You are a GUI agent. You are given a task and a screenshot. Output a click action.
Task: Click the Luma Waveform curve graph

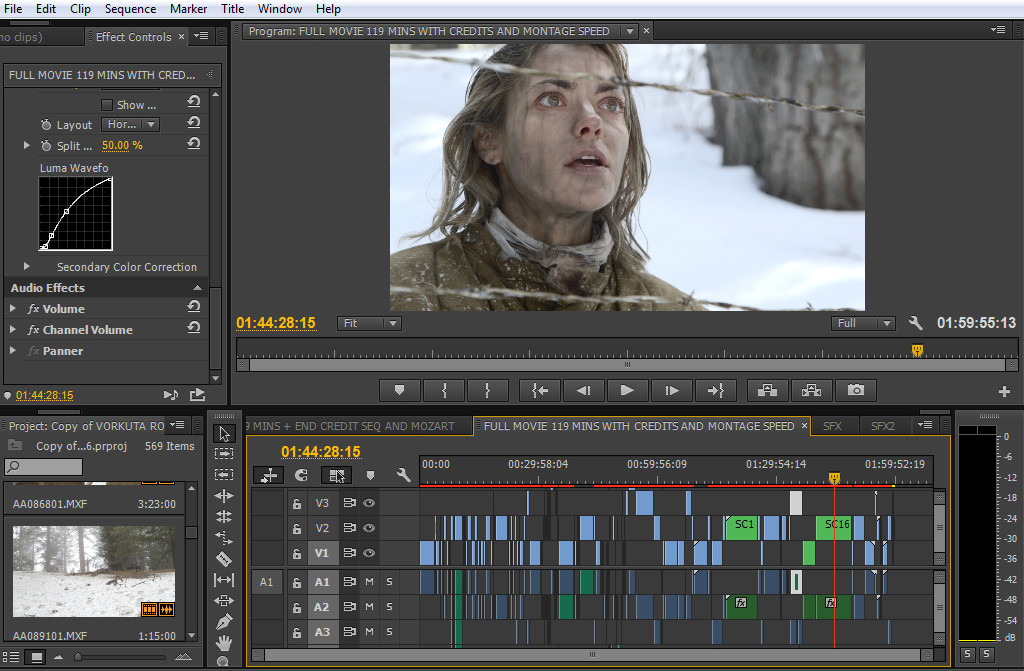pos(76,214)
